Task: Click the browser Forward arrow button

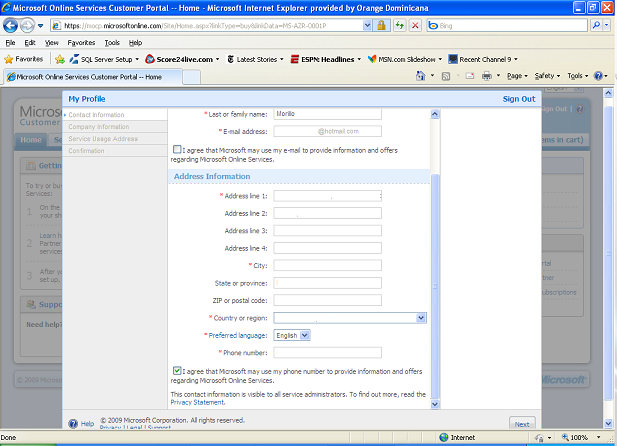Action: pos(27,26)
